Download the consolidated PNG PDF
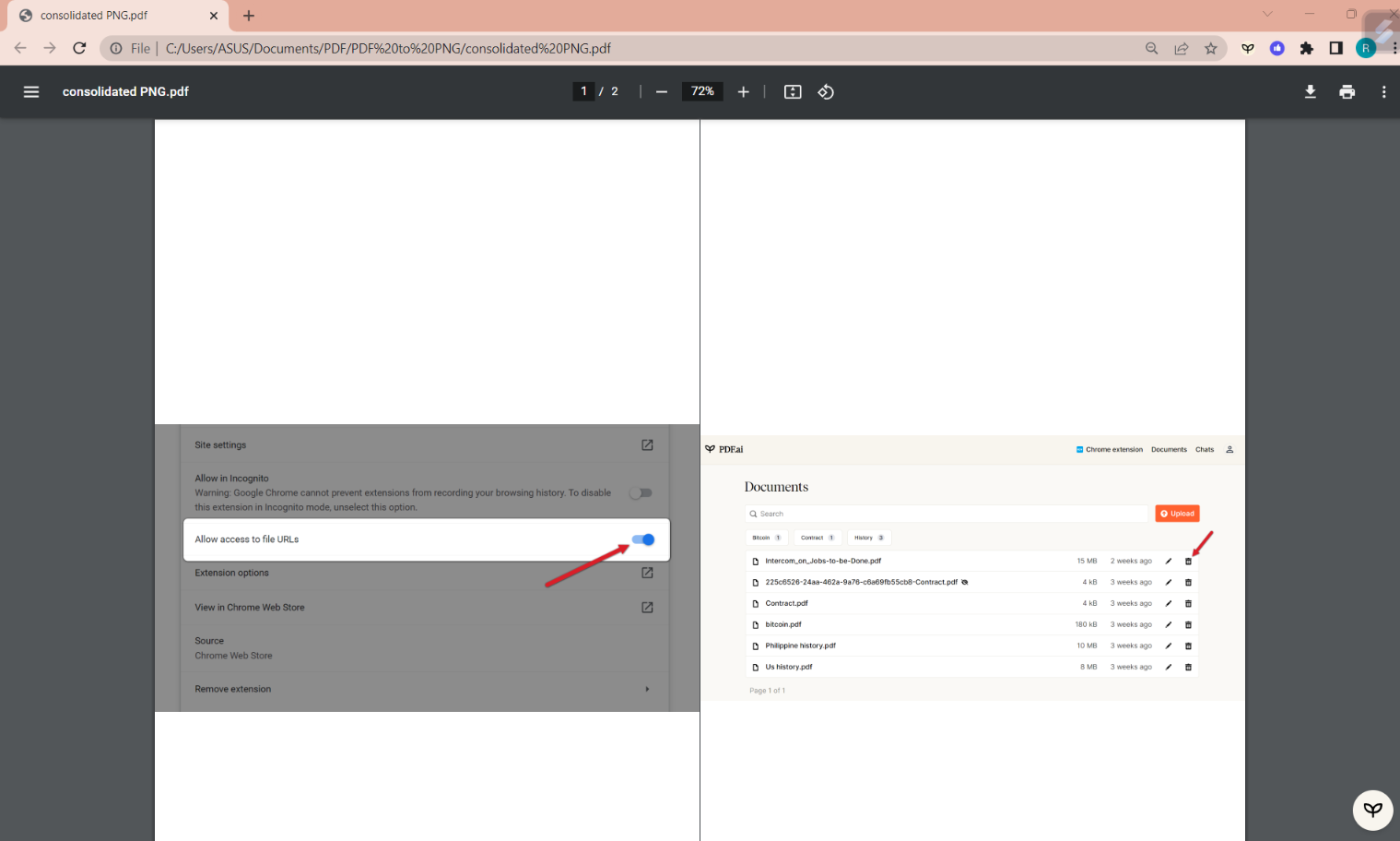 click(x=1310, y=91)
